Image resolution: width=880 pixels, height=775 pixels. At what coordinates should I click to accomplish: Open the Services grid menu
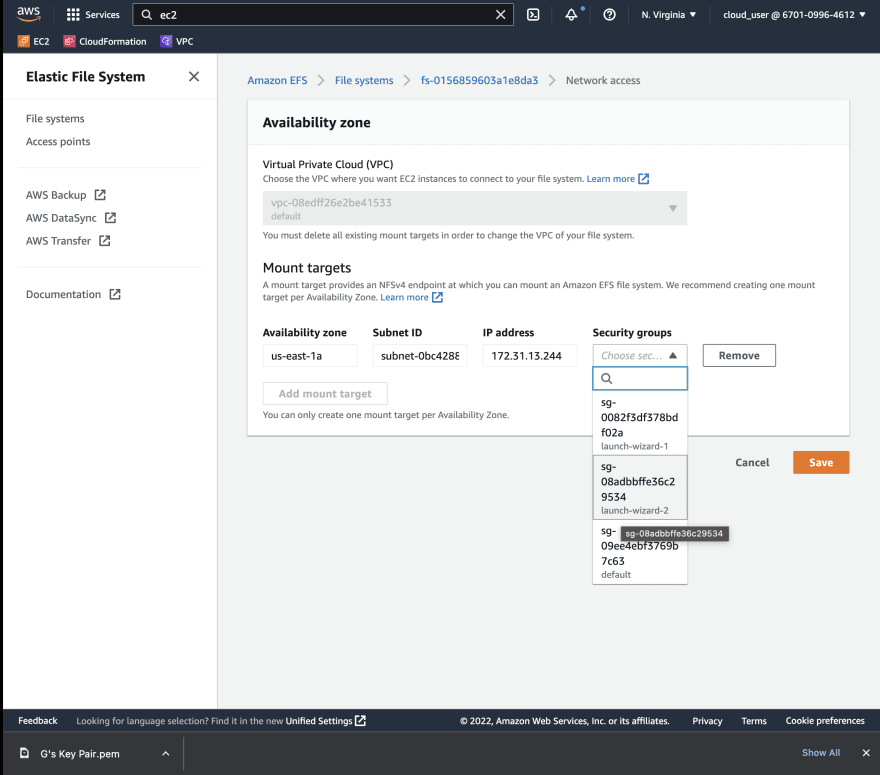tap(73, 15)
